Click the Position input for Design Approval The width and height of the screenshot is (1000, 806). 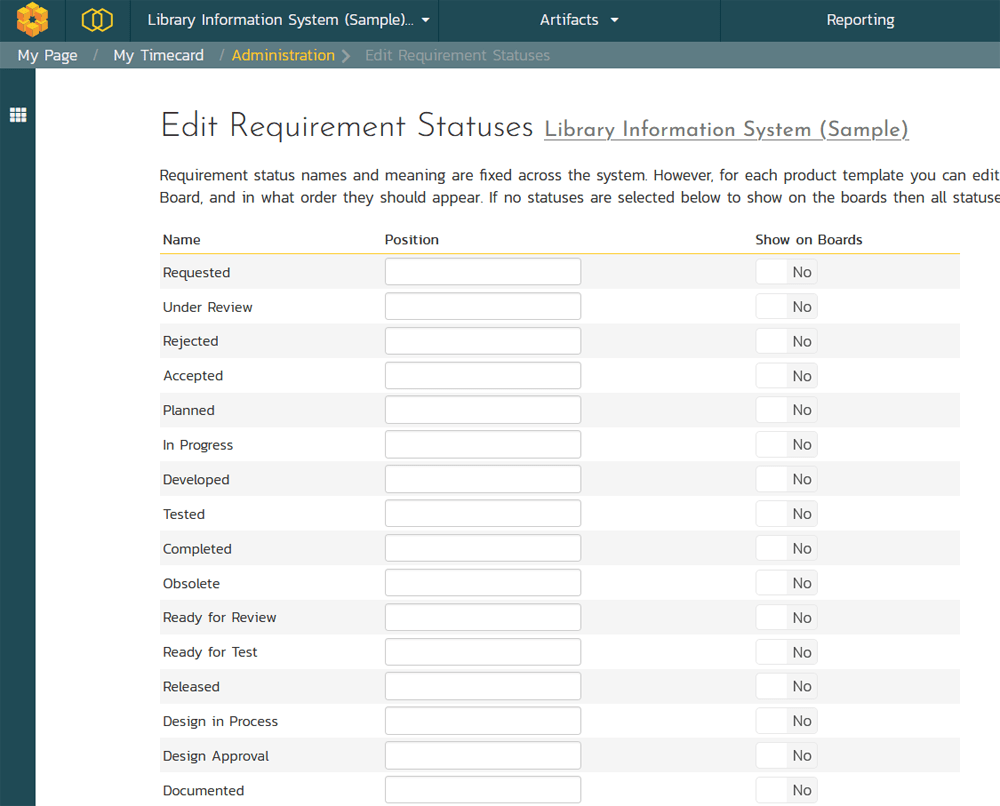483,755
